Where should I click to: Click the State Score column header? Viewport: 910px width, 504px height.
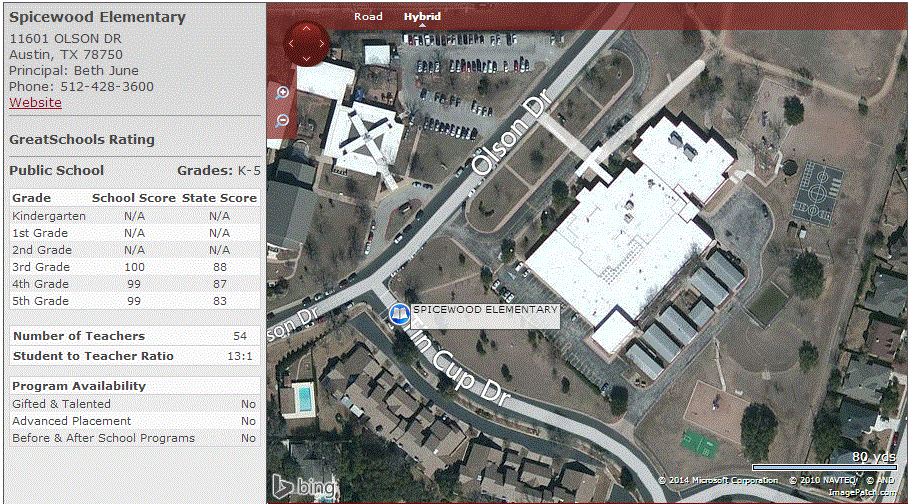[219, 198]
